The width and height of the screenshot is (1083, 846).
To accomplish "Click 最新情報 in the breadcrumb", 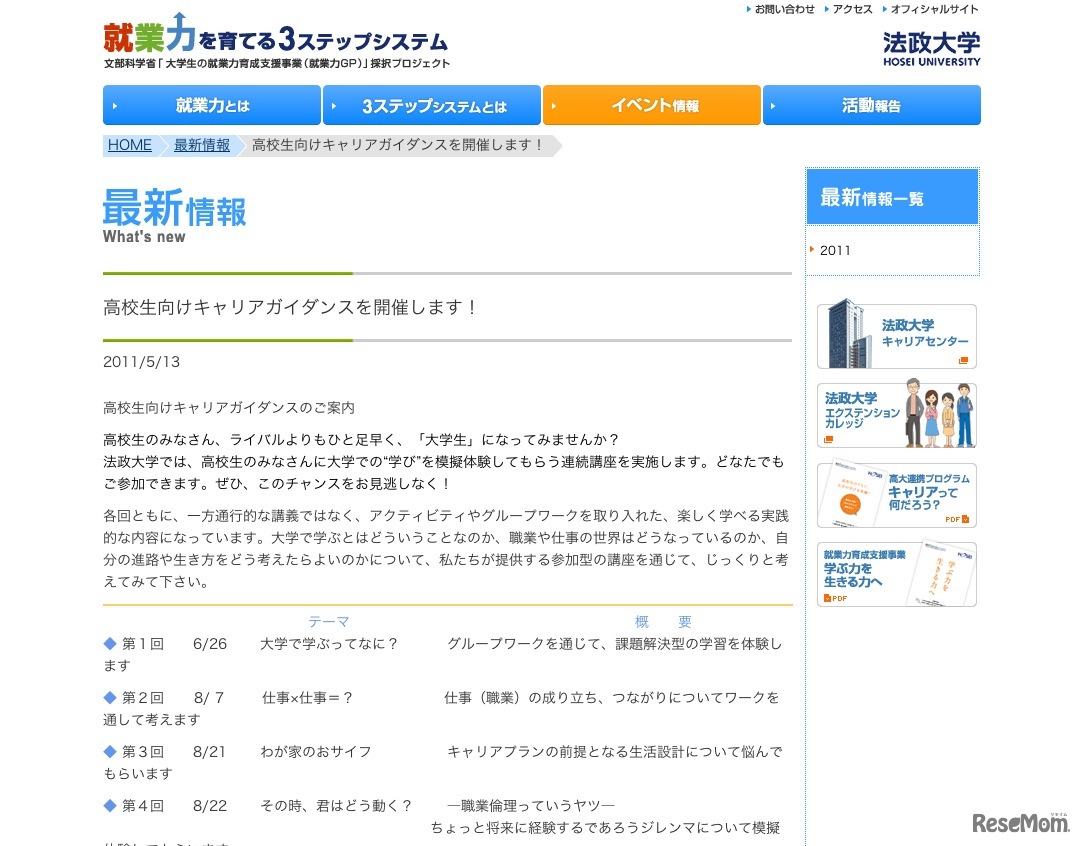I will (x=202, y=145).
